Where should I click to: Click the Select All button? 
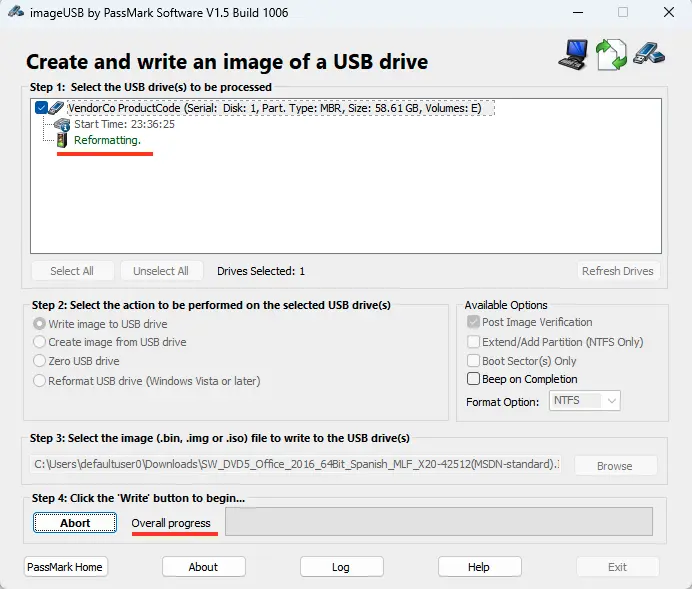point(72,271)
